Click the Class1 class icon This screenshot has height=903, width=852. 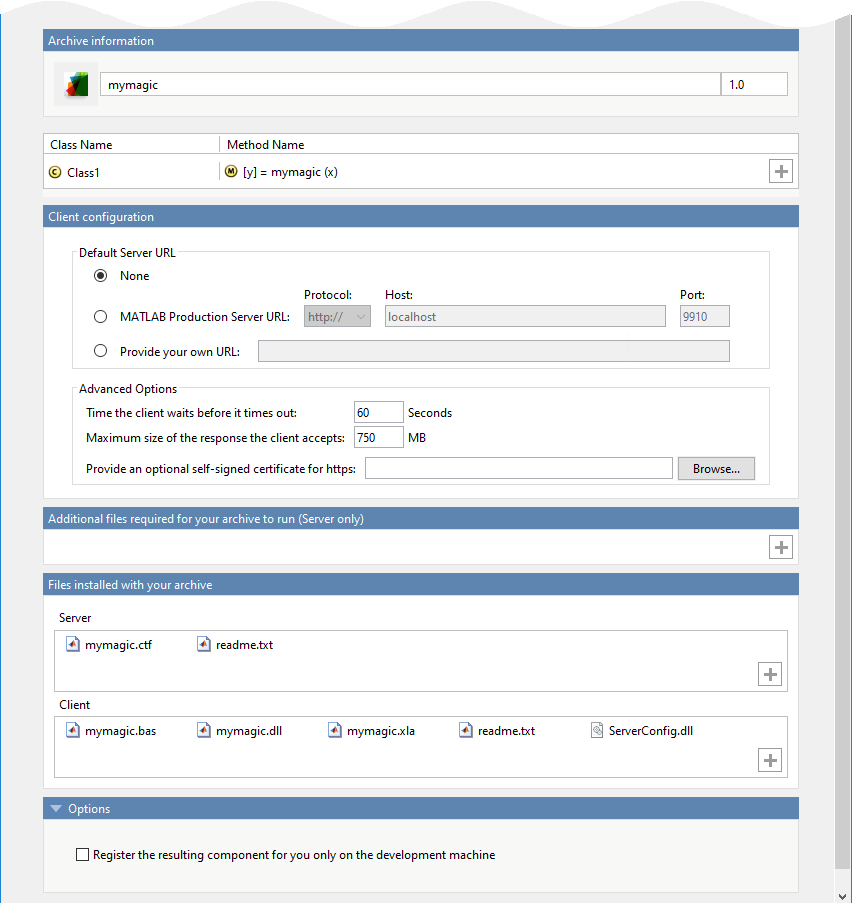(55, 172)
